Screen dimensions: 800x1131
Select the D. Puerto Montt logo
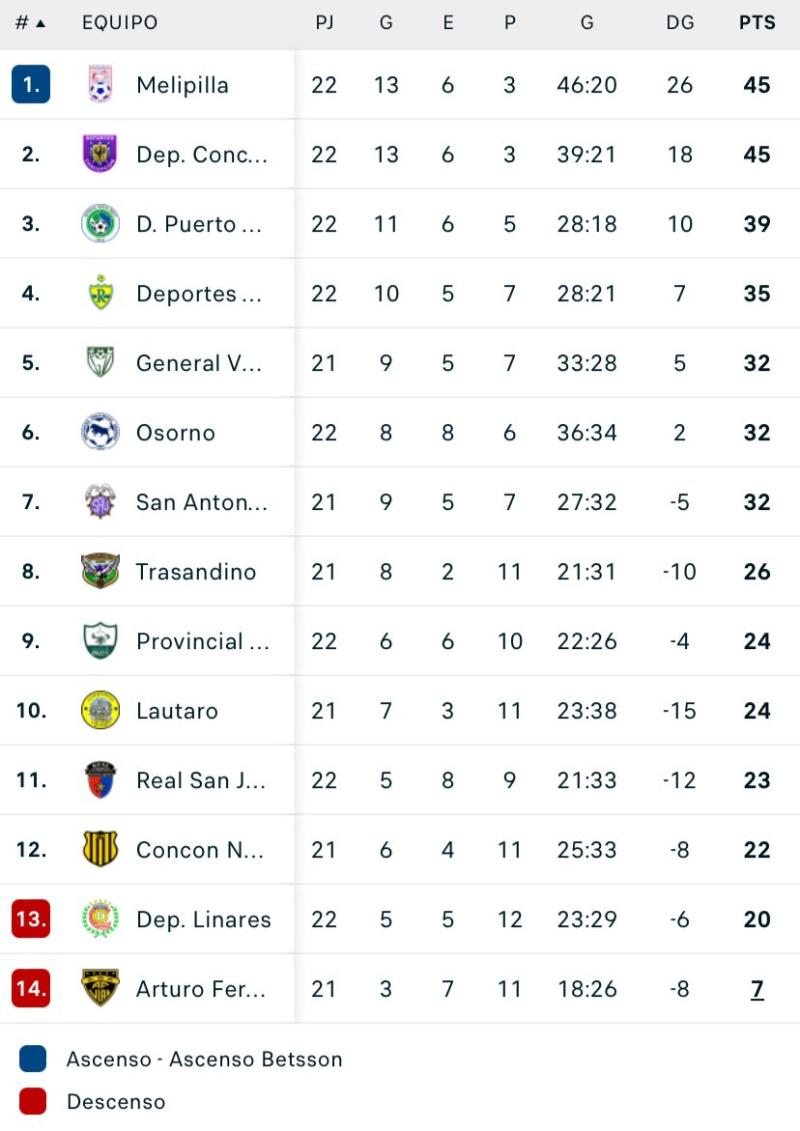click(x=100, y=224)
